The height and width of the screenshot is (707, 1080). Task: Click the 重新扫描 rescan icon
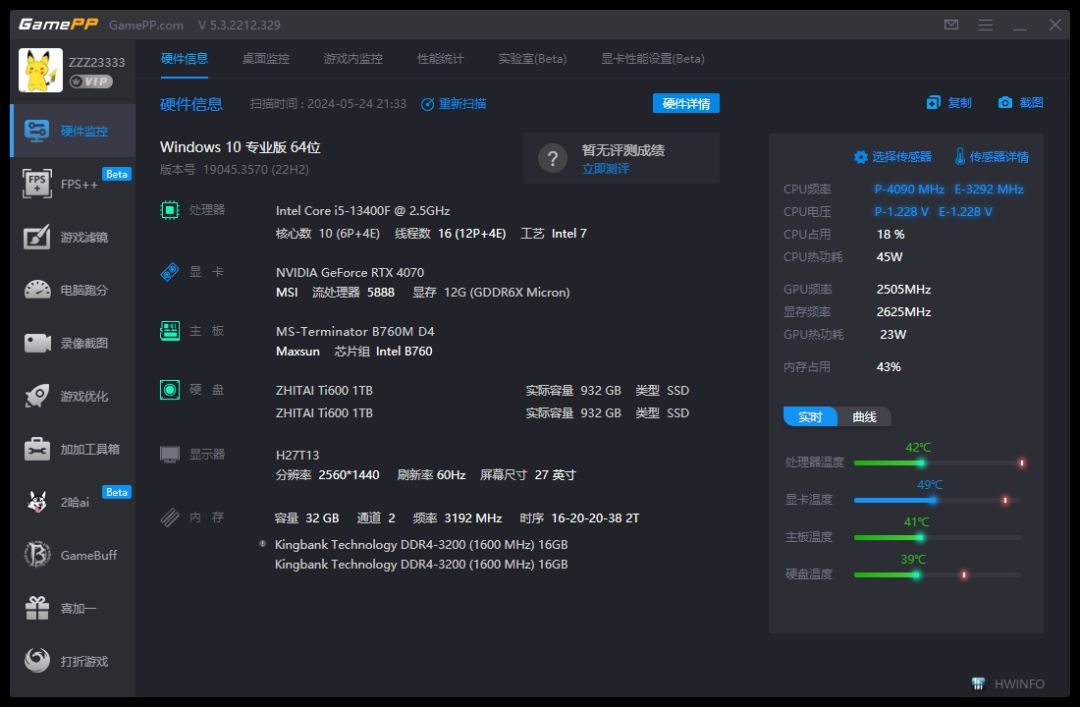tap(427, 104)
